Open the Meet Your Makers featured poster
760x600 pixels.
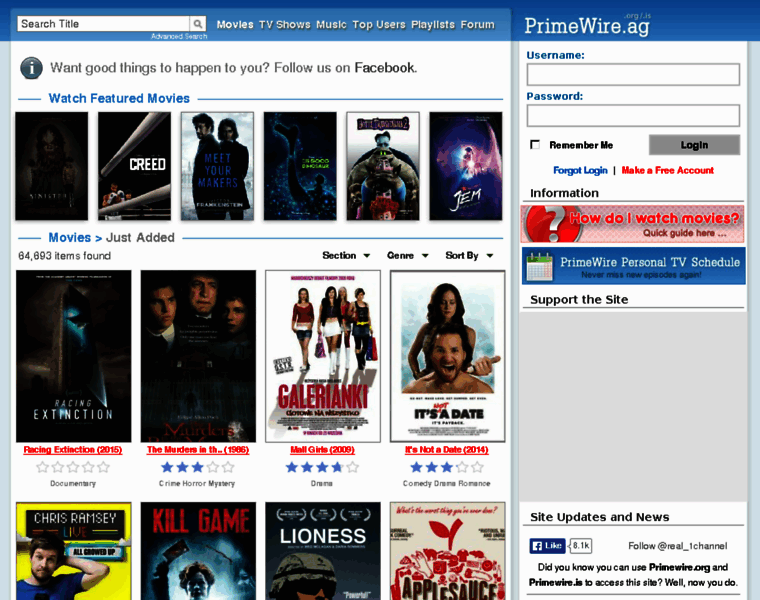click(217, 166)
